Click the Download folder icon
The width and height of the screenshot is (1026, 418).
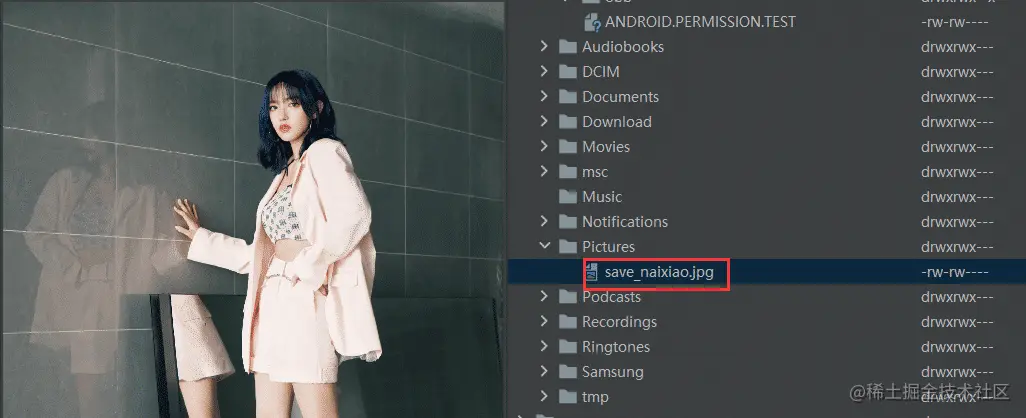(567, 121)
